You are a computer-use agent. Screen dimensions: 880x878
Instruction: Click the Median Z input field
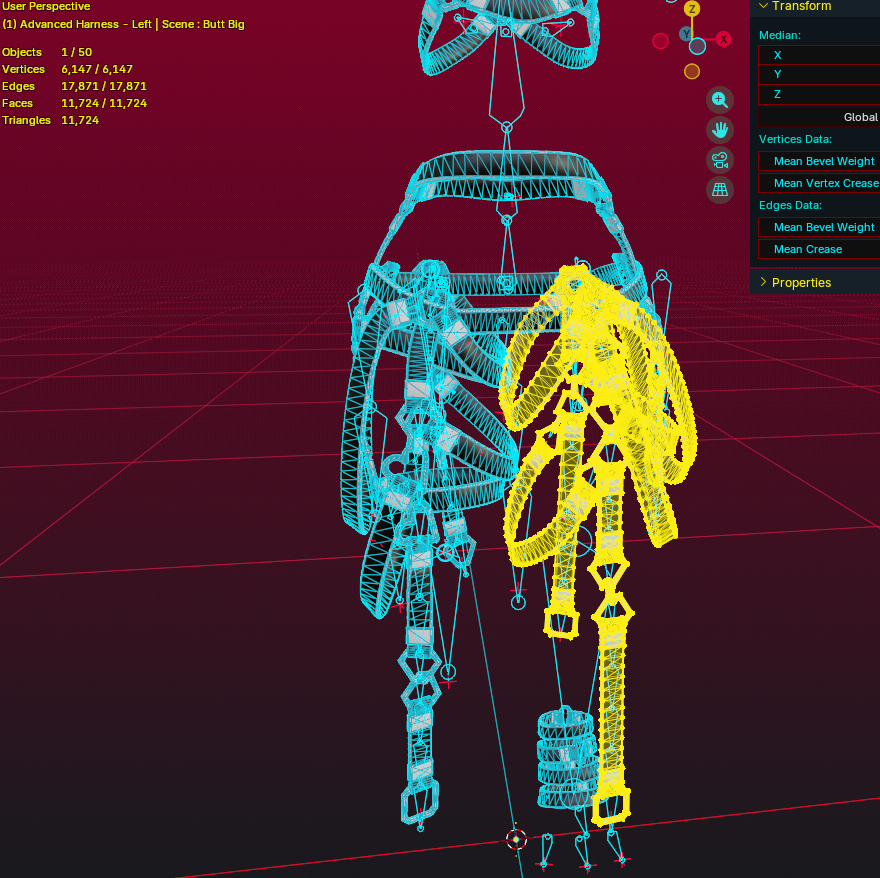click(x=819, y=94)
